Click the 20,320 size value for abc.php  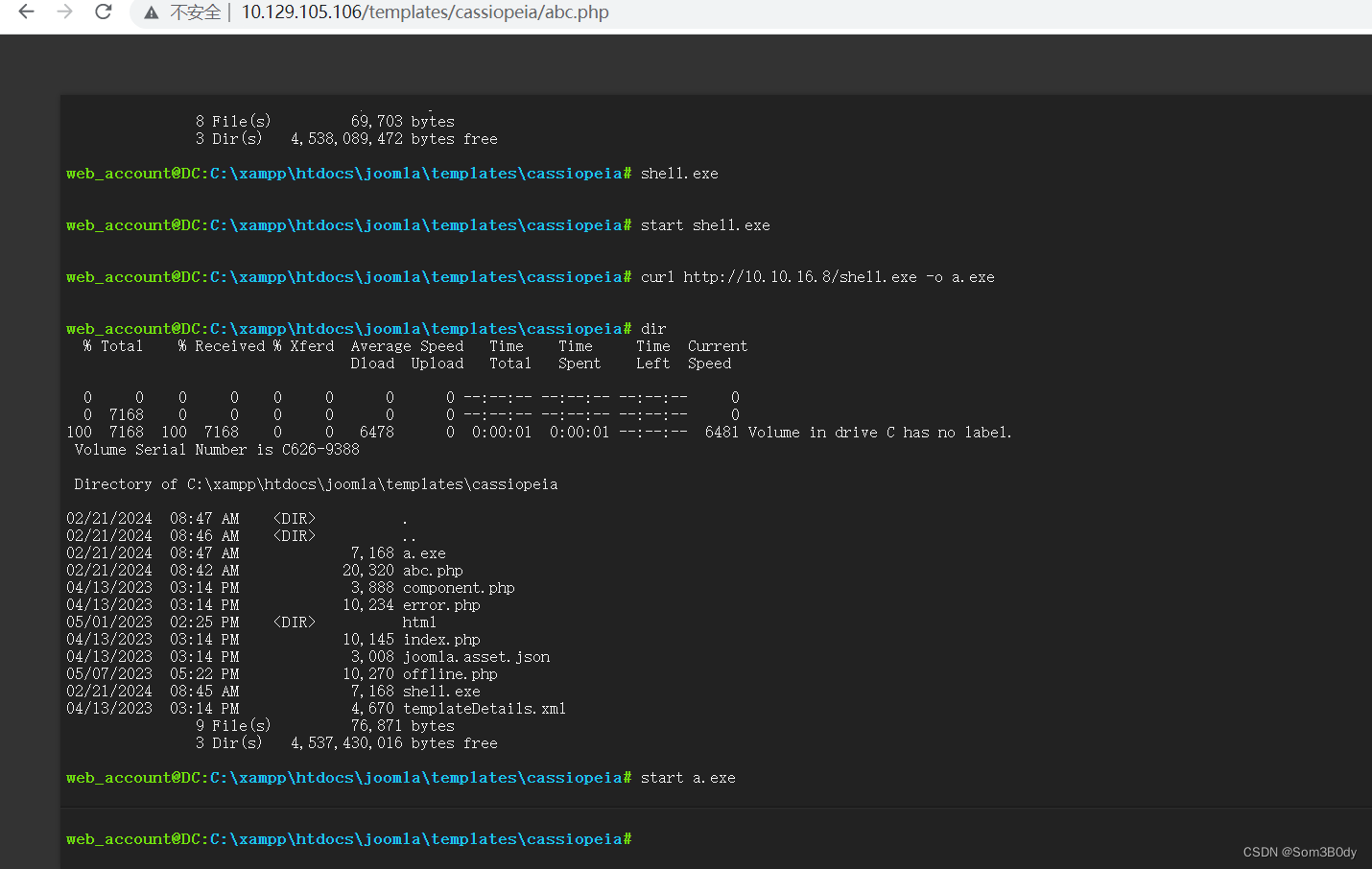(x=368, y=571)
